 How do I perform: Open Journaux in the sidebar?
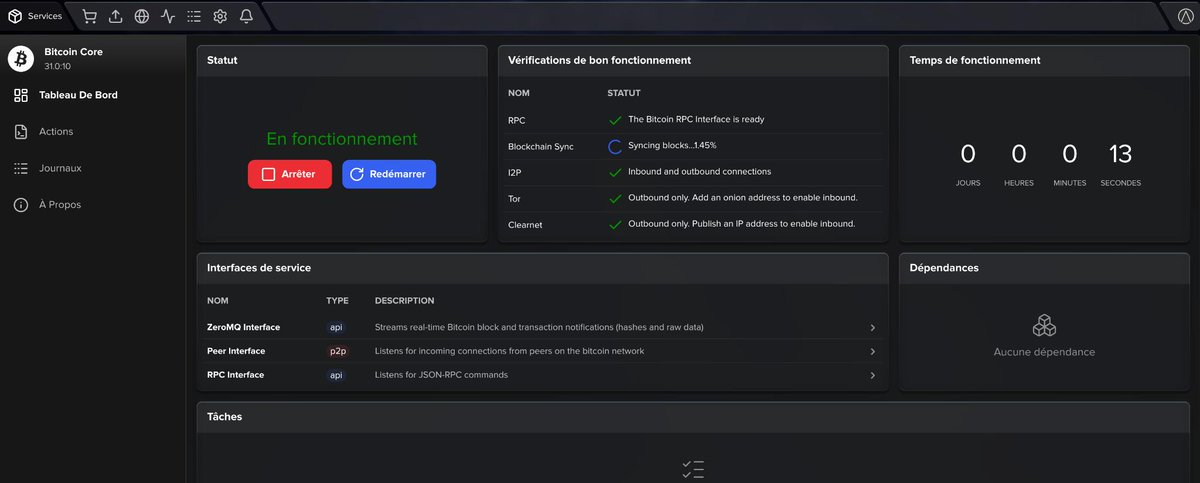pyautogui.click(x=60, y=168)
